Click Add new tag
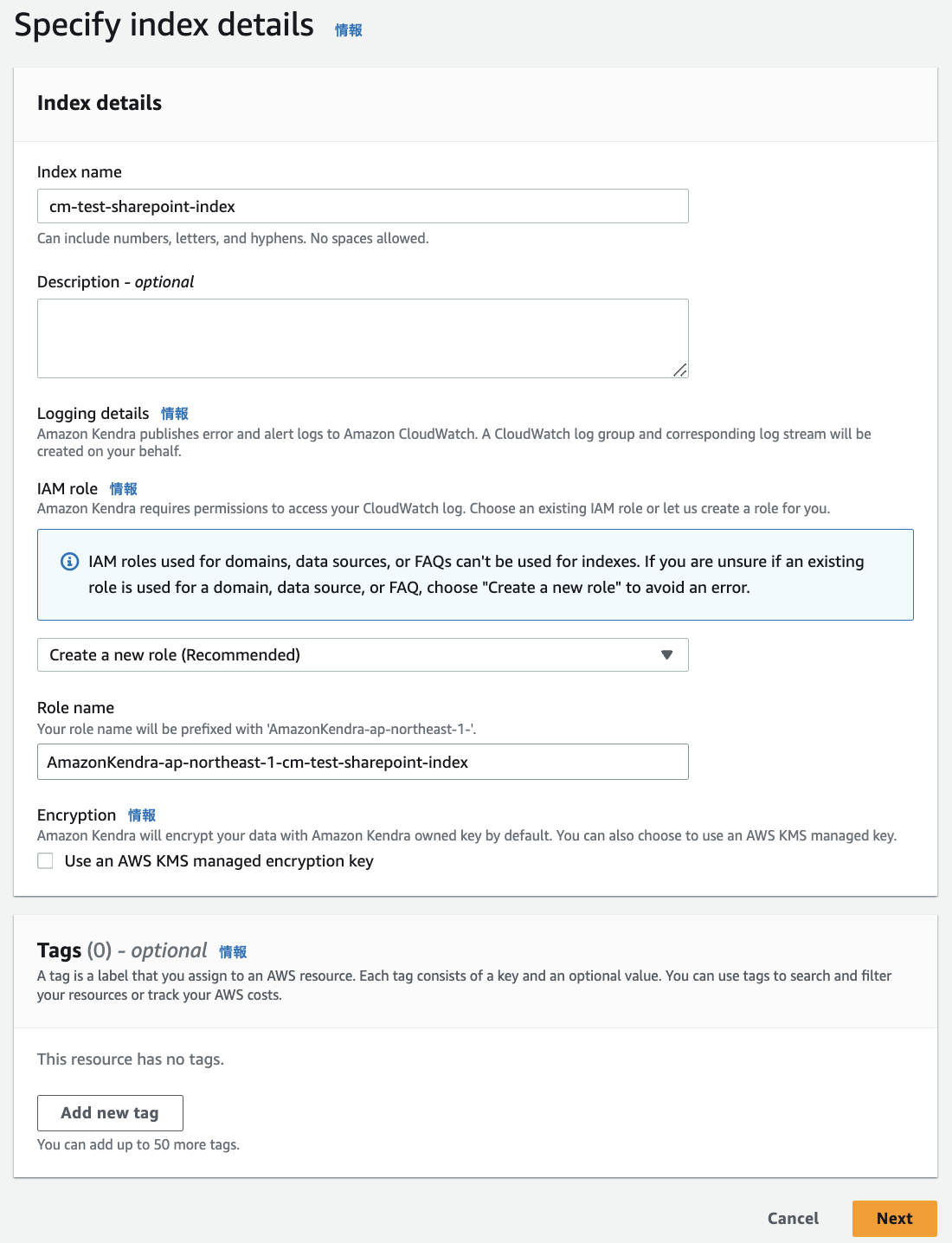 pyautogui.click(x=109, y=1112)
